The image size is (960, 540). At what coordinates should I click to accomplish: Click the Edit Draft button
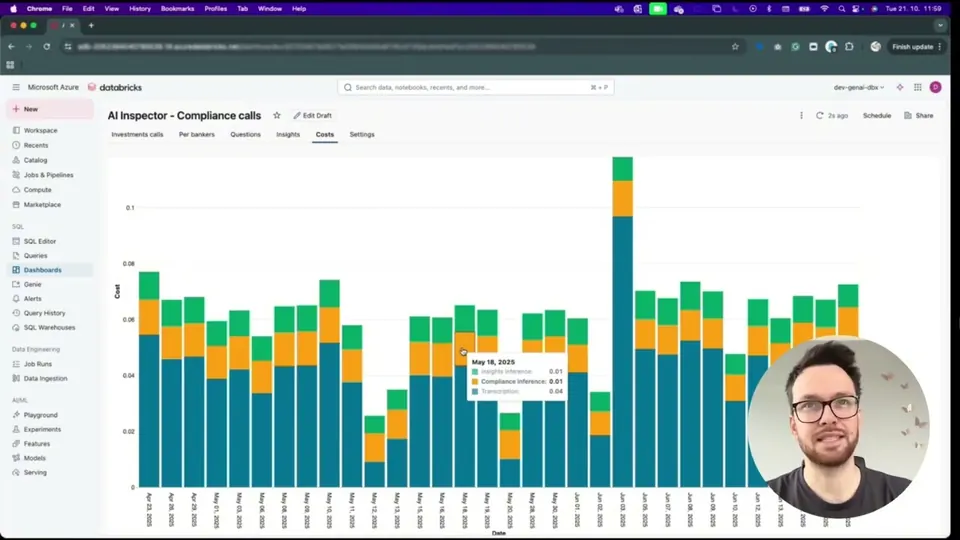tap(312, 115)
